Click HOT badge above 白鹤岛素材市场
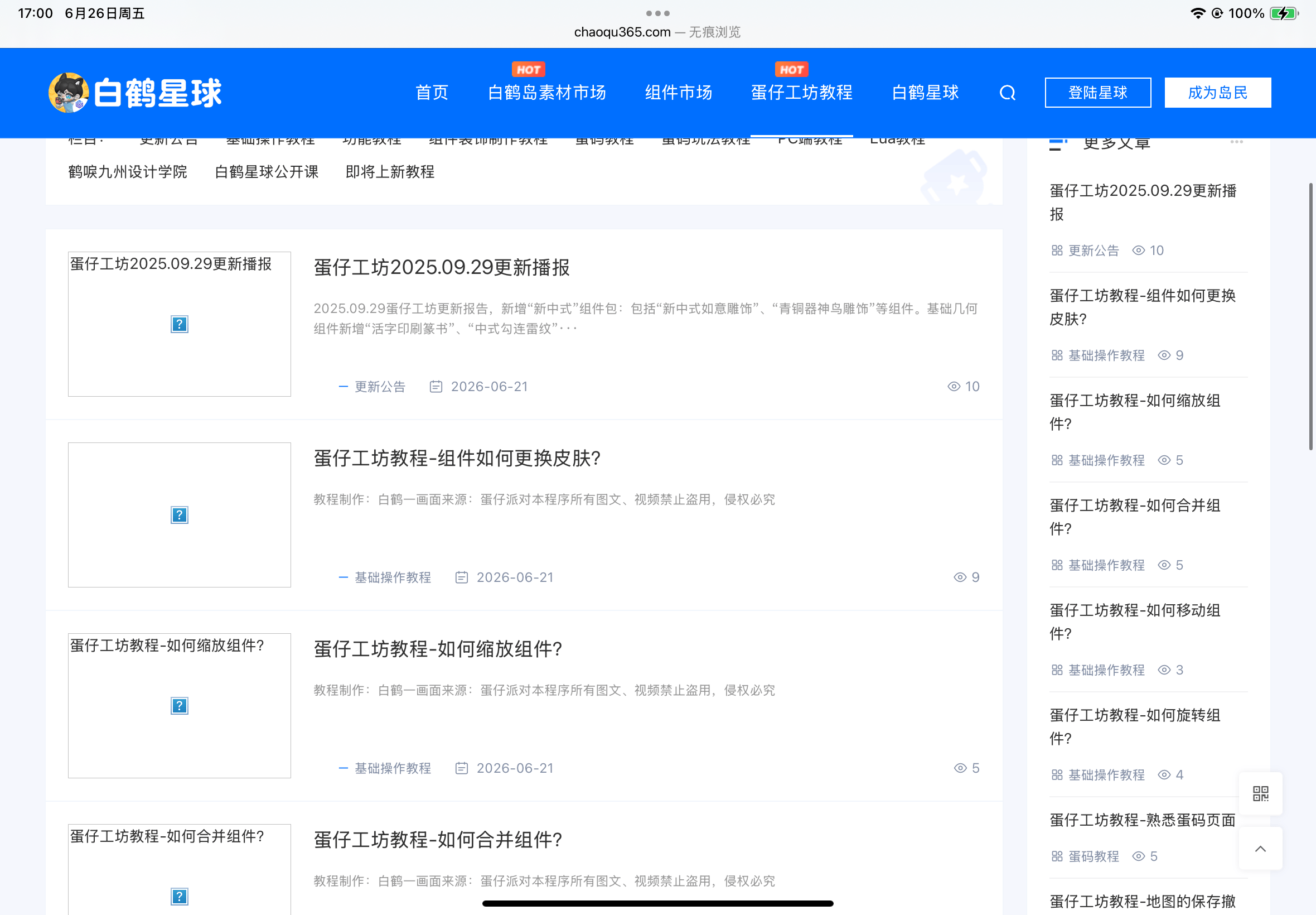The image size is (1316, 915). click(x=528, y=69)
